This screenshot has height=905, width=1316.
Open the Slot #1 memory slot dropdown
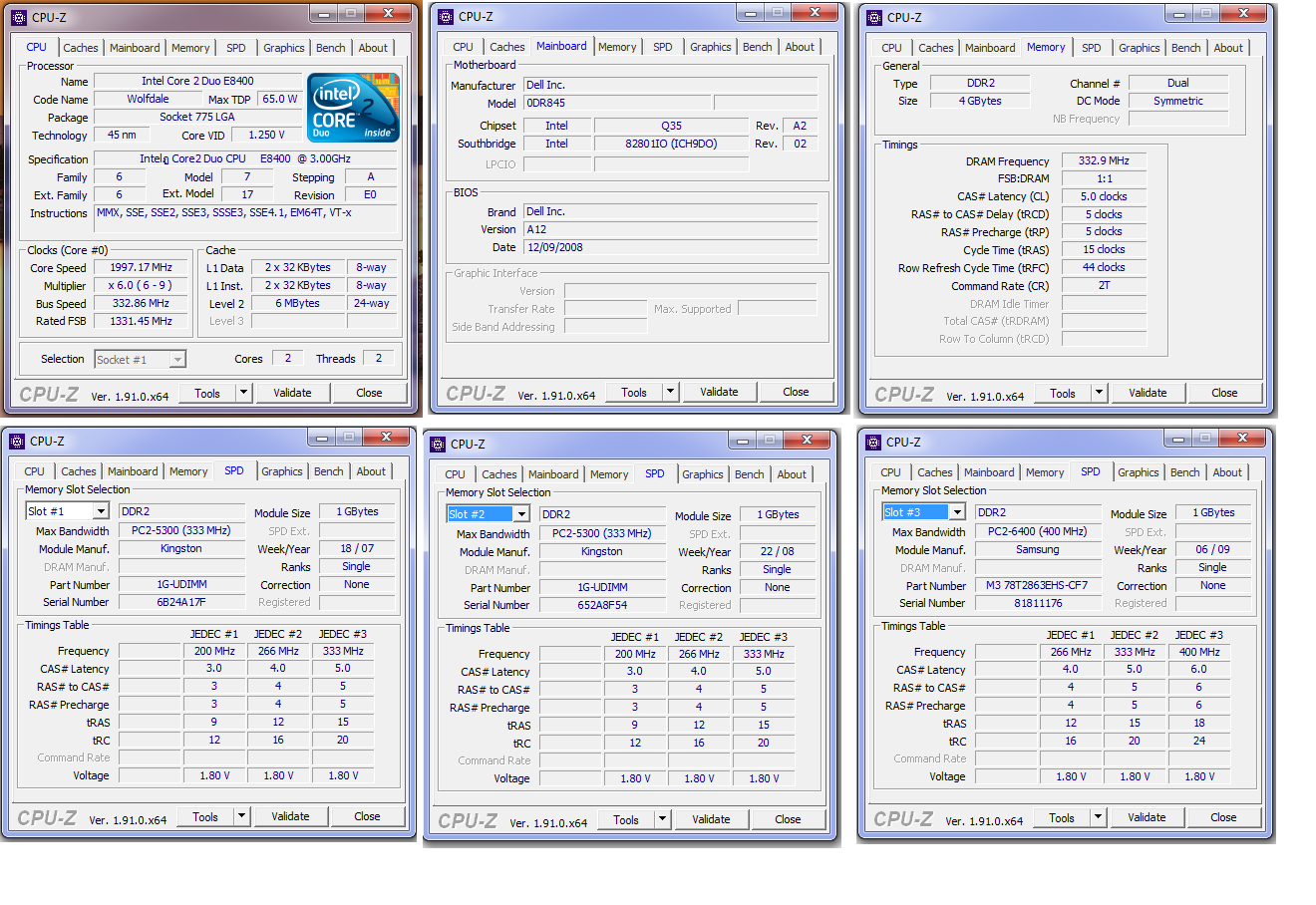pyautogui.click(x=101, y=511)
